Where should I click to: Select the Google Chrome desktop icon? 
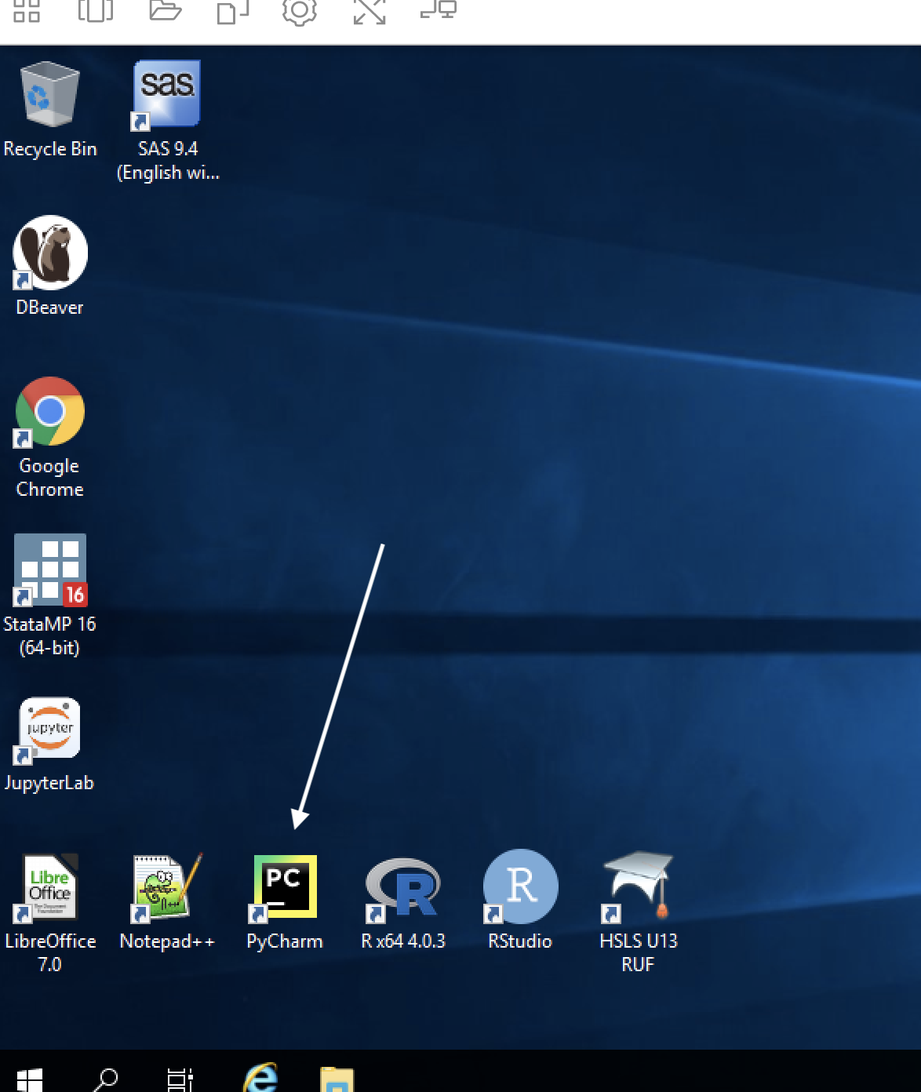coord(50,412)
